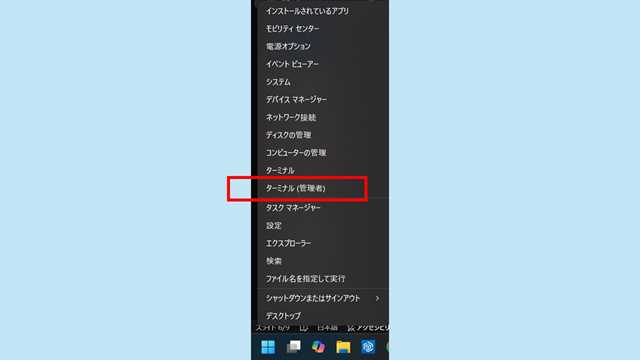This screenshot has width=640, height=360.
Task: Open the Windows Start button
Action: 268,347
